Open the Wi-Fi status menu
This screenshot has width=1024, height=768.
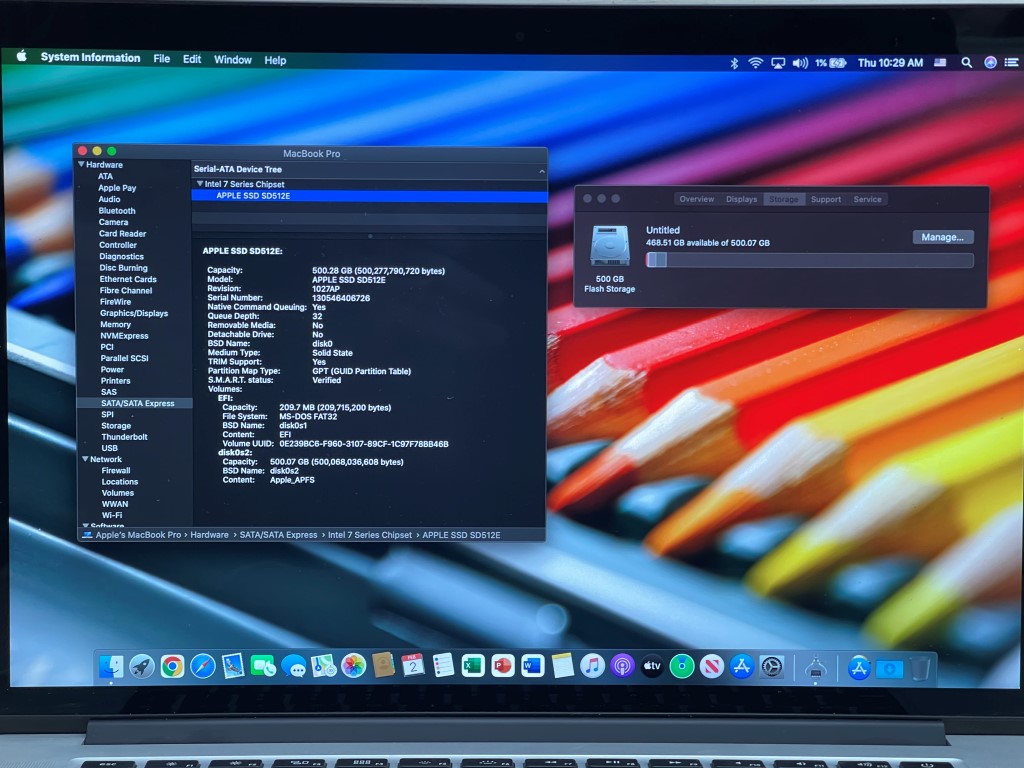tap(756, 63)
